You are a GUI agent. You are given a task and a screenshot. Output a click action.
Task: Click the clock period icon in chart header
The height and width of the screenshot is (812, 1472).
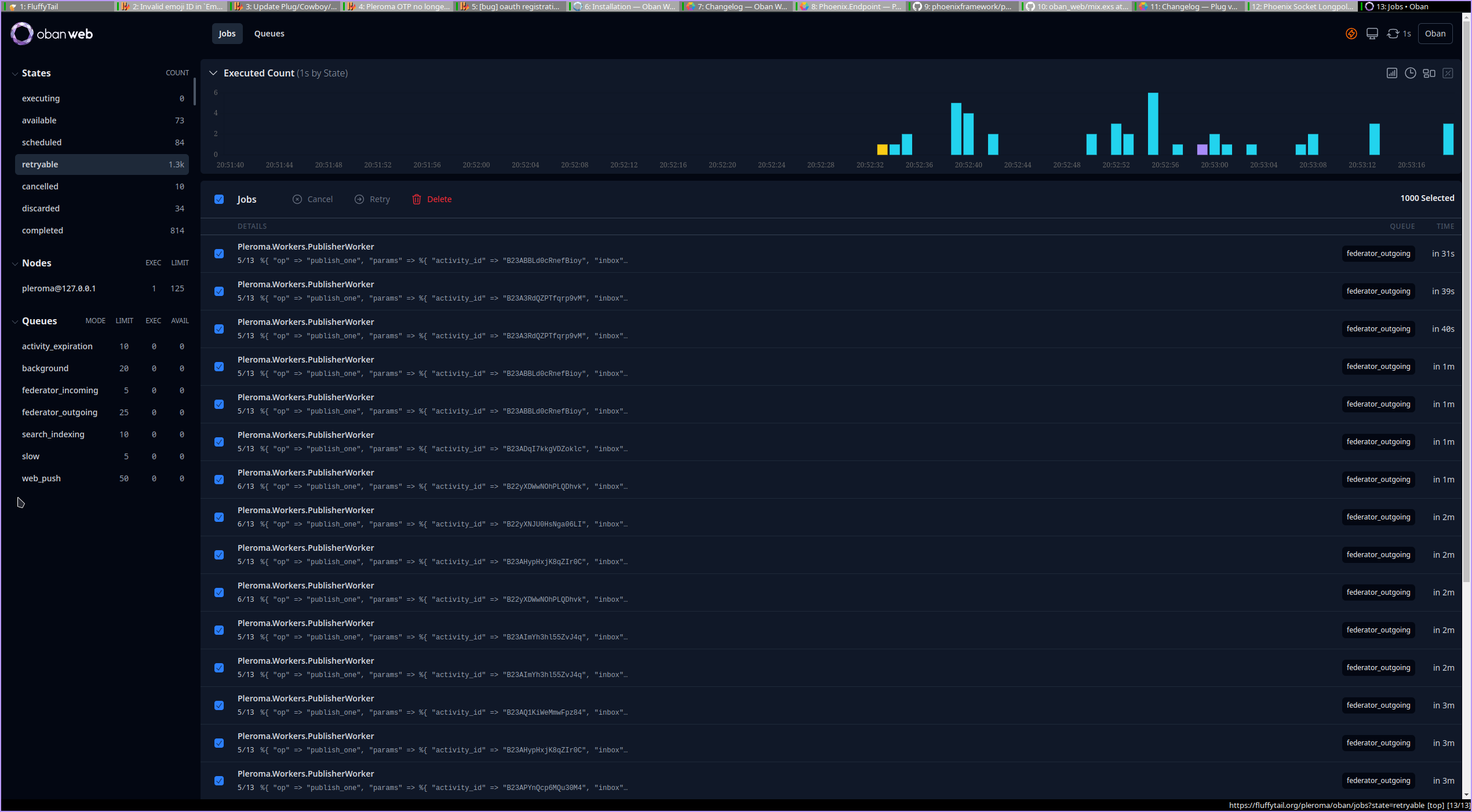coord(1410,73)
